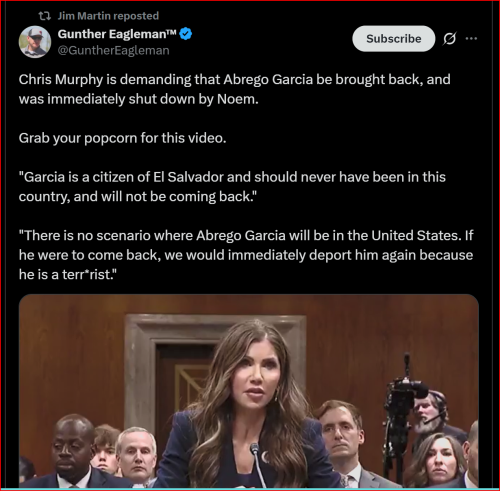
Task: Subscribe to Gunther Eagleman
Action: (x=394, y=39)
